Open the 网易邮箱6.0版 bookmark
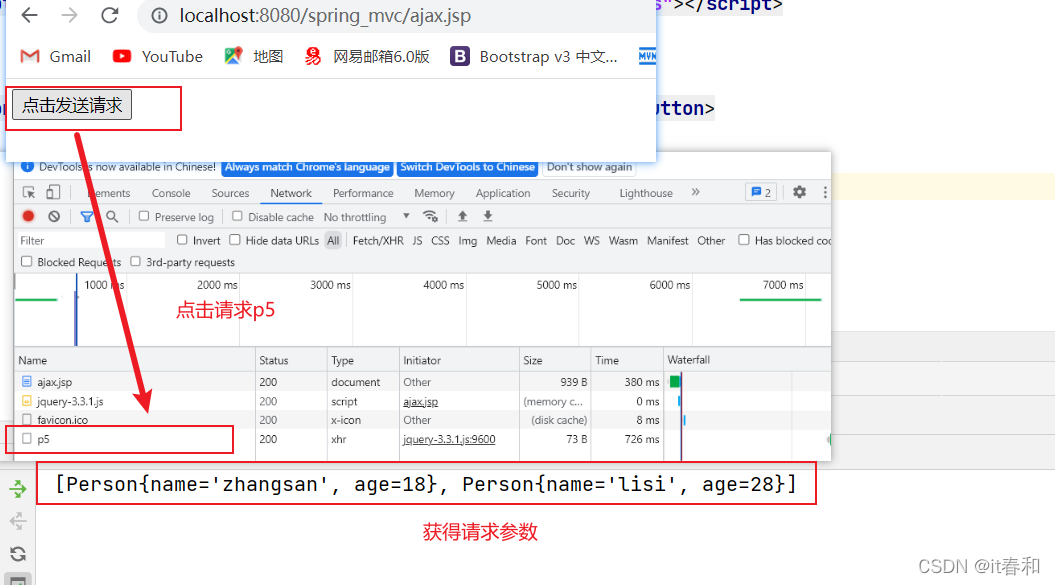 pyautogui.click(x=367, y=57)
